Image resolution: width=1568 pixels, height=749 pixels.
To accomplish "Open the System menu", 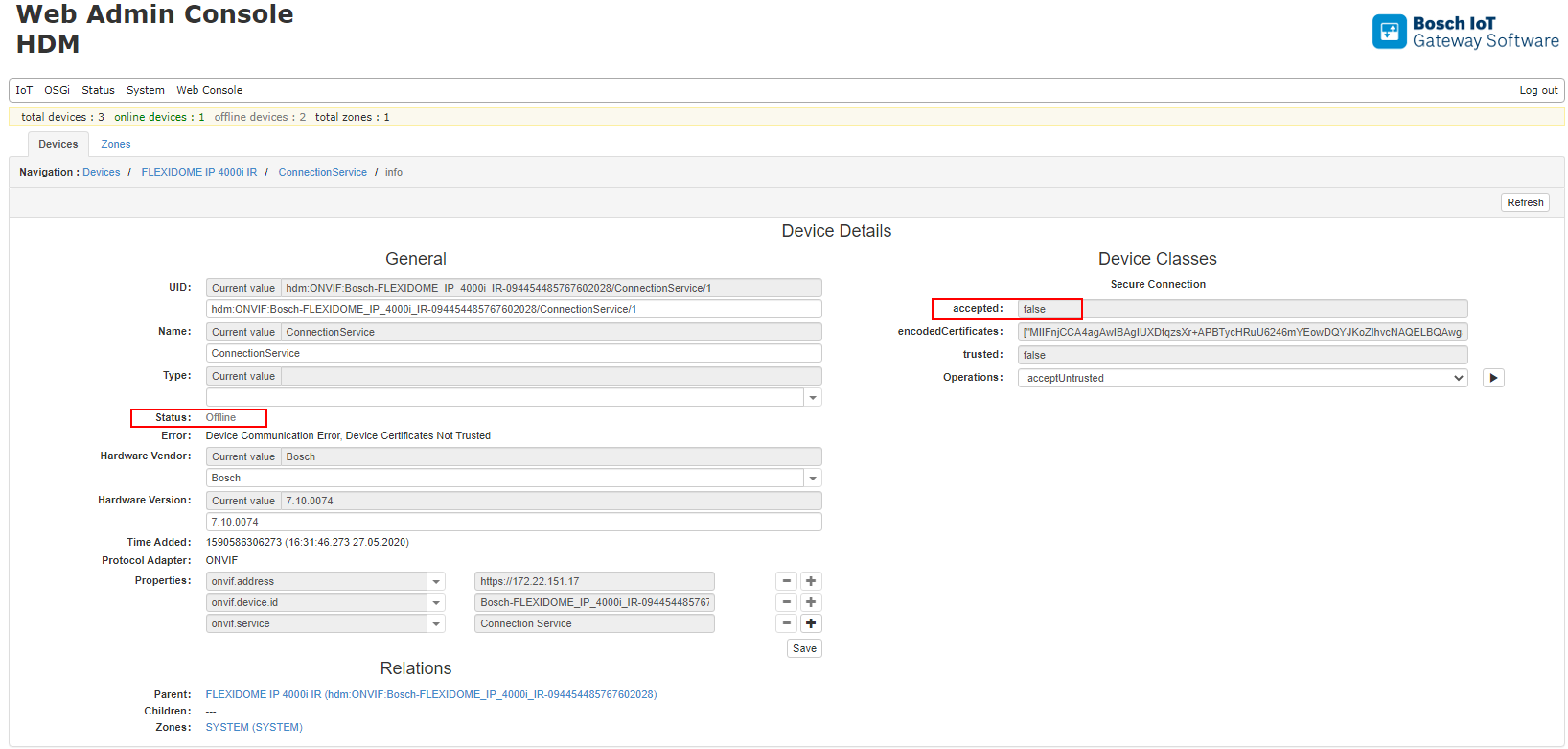I will [146, 90].
